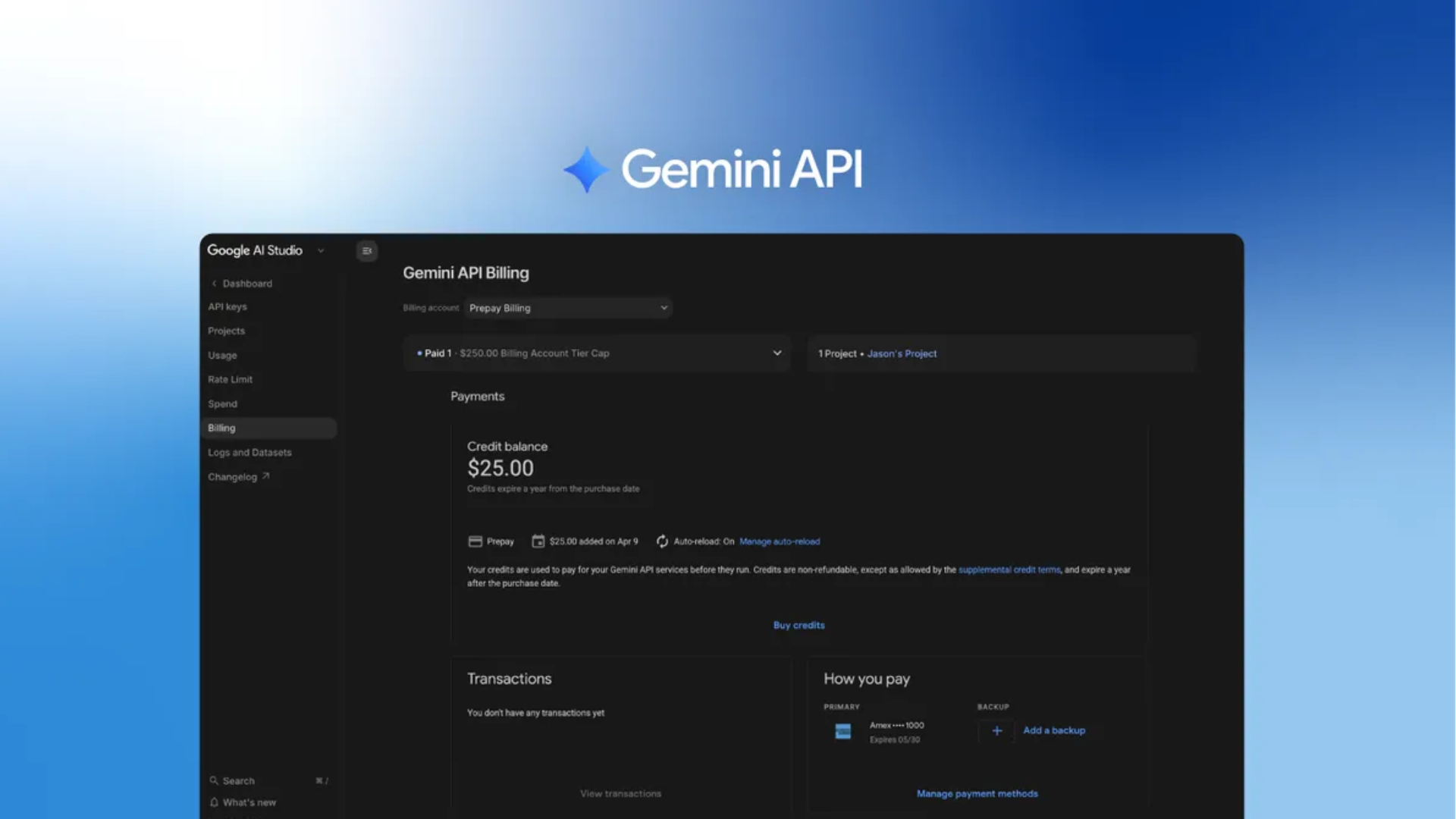Open Logs and Datasets
1456x819 pixels.
249,453
